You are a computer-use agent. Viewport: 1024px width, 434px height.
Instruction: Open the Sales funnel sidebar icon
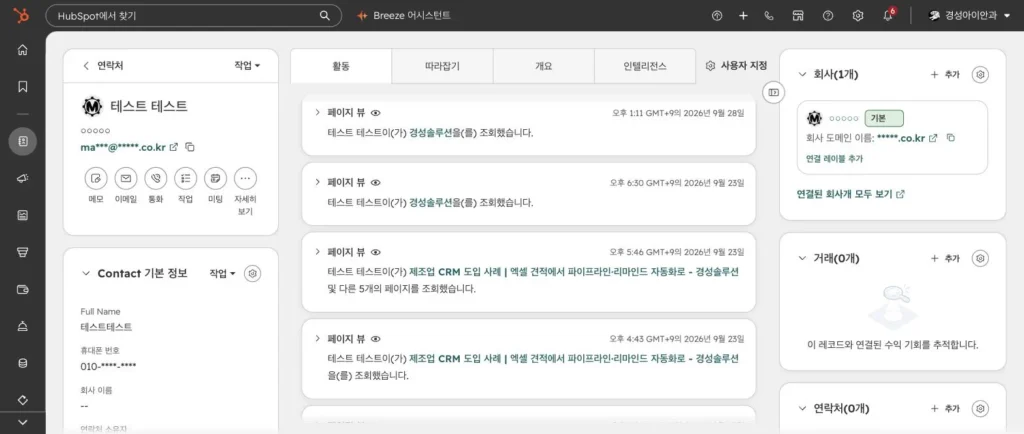click(23, 252)
